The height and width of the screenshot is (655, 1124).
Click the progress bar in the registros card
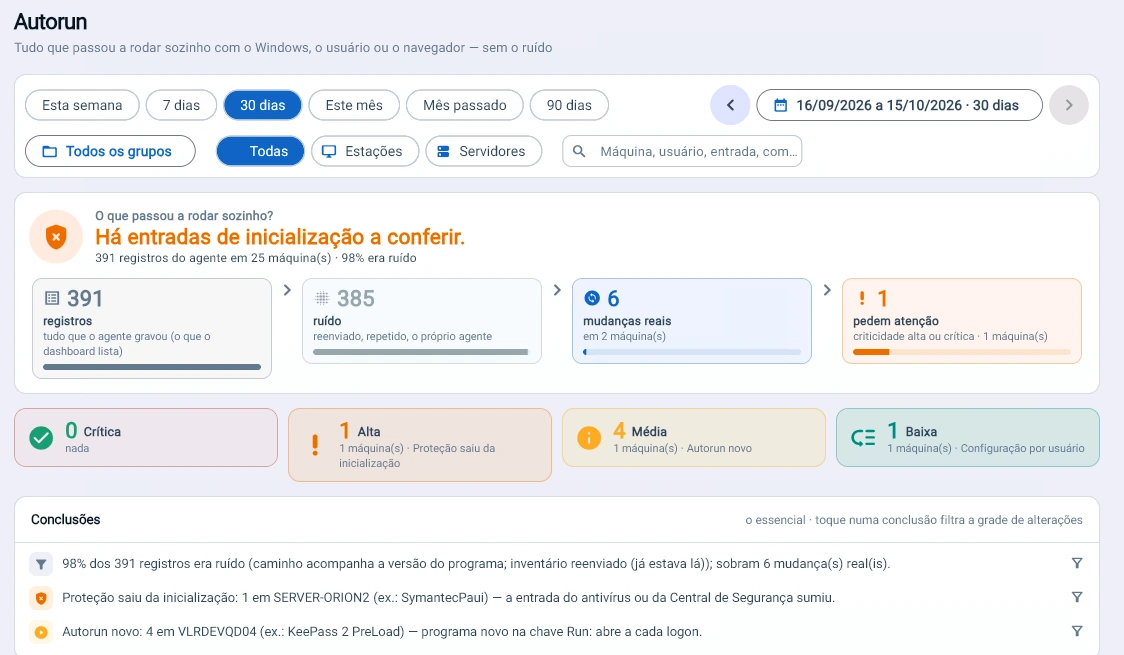point(152,367)
